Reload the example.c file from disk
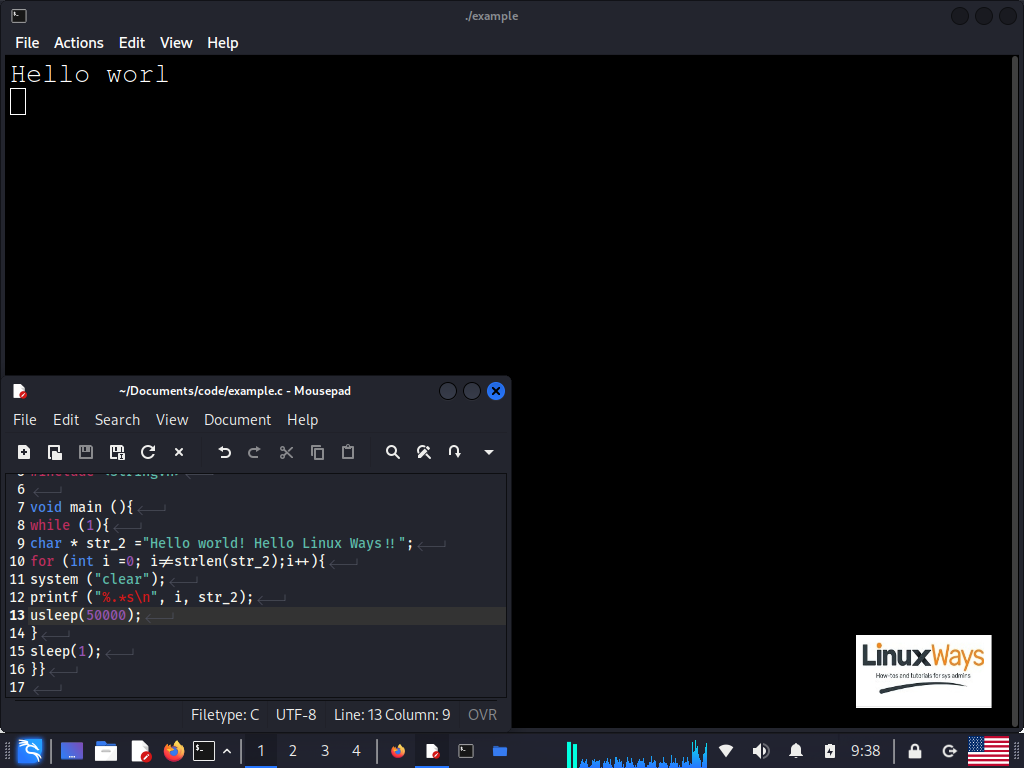 [148, 452]
